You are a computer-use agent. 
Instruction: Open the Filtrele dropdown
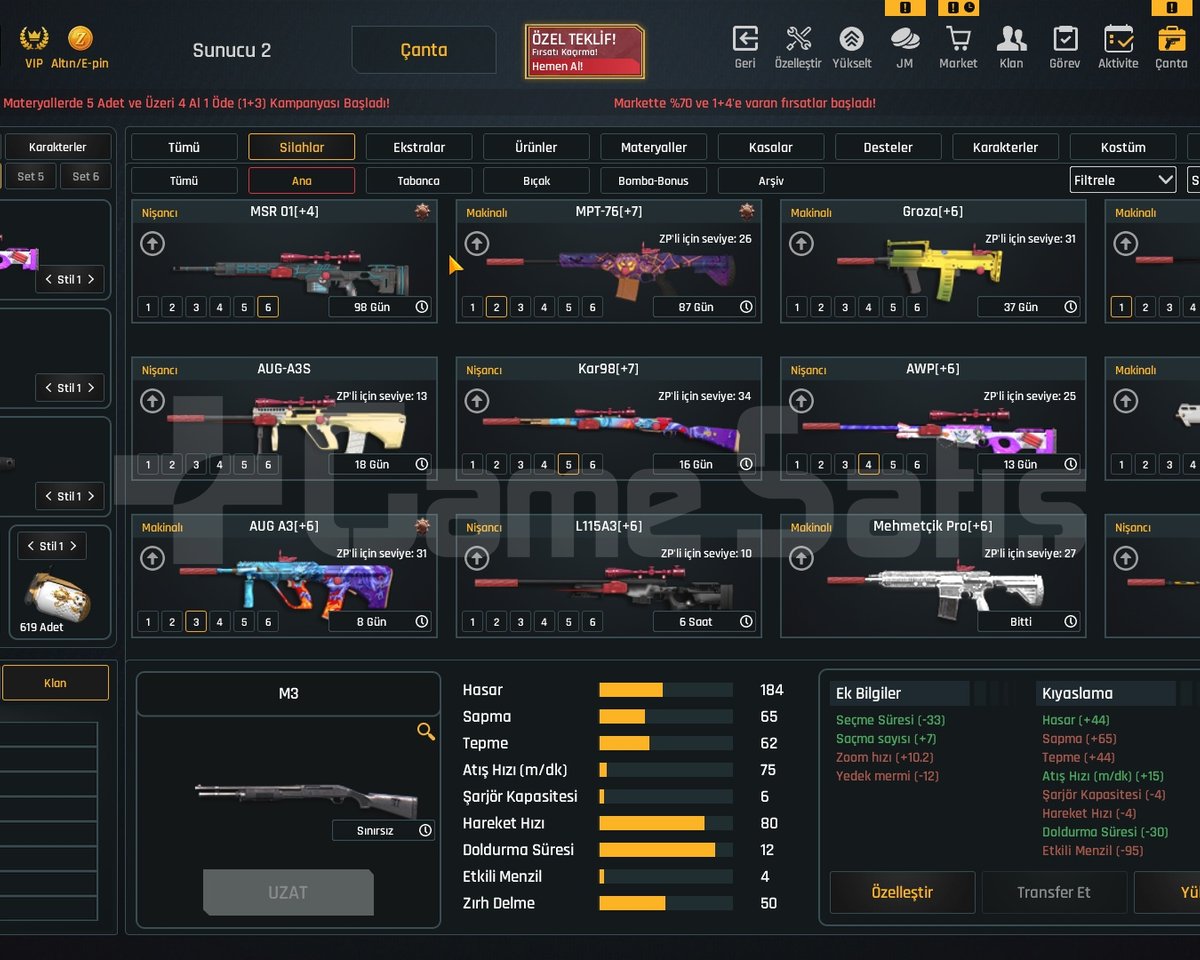1123,180
